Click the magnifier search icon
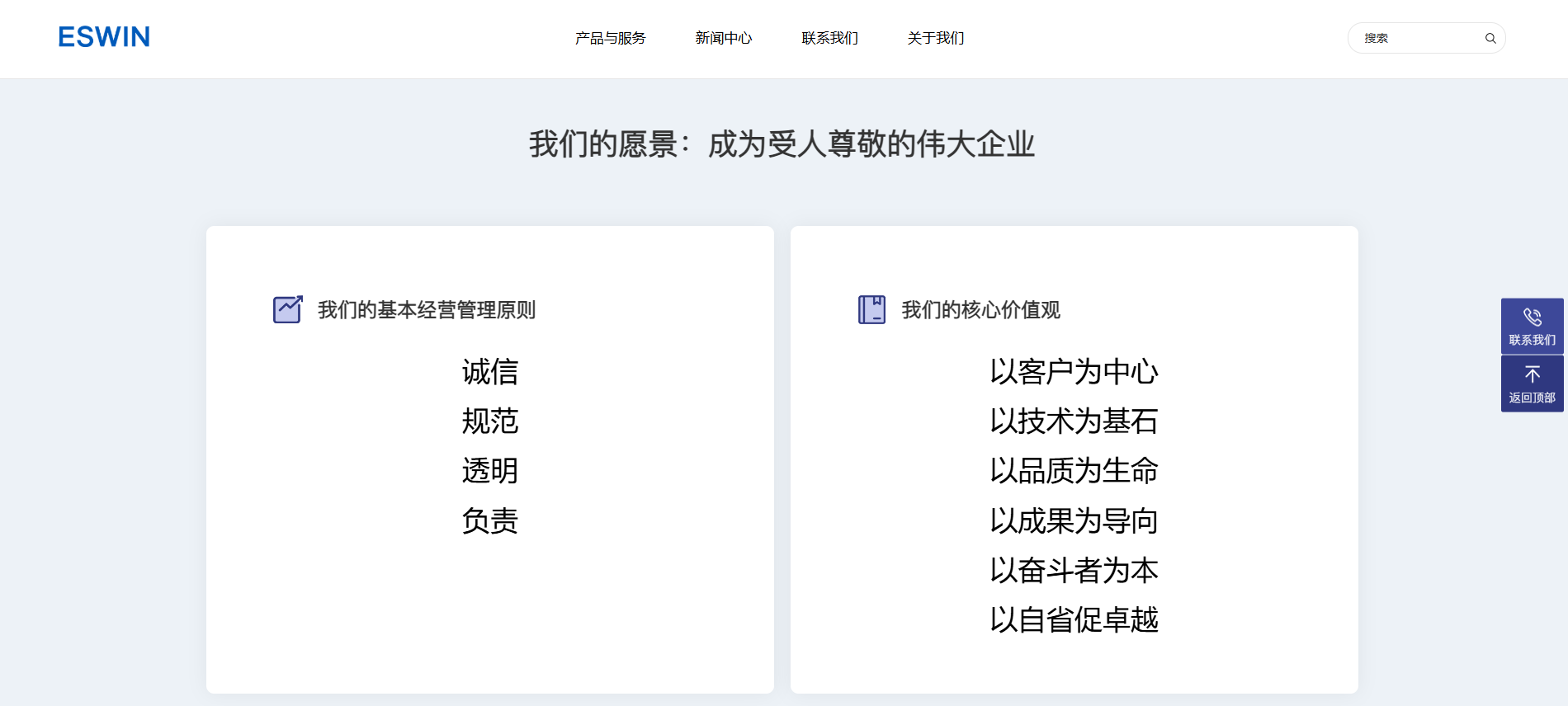 (x=1490, y=38)
